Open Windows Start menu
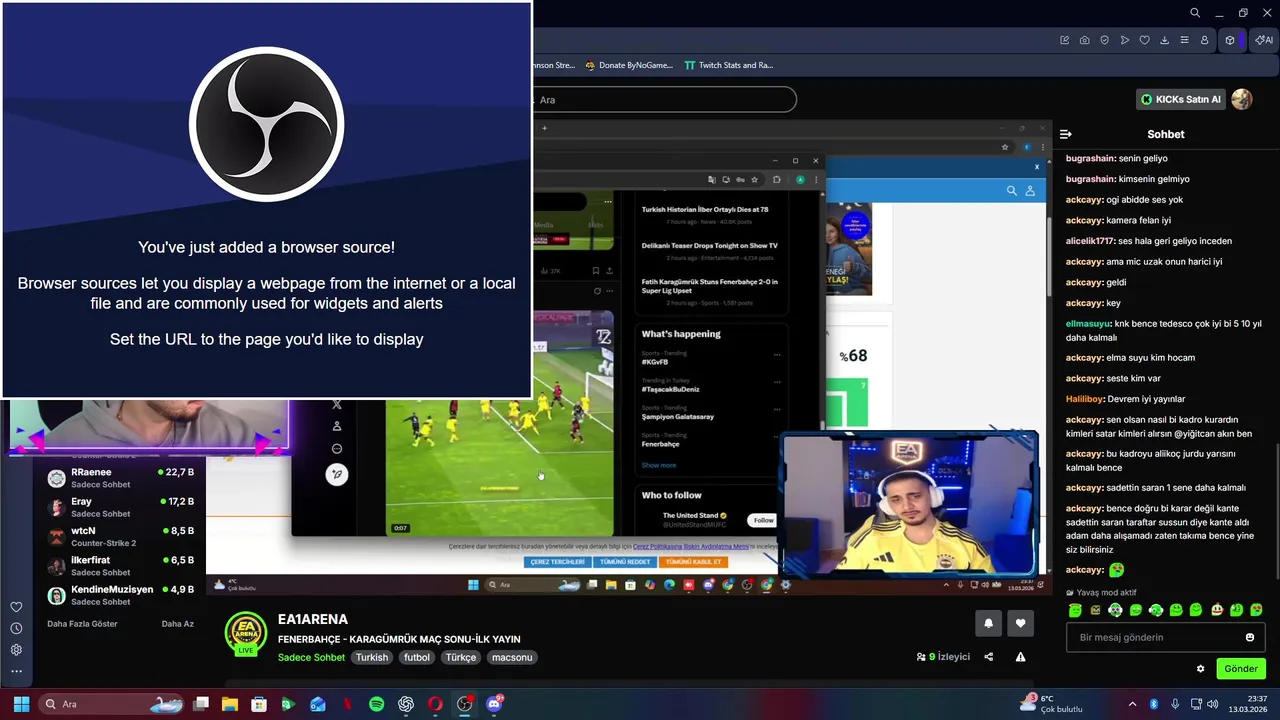 [x=21, y=704]
